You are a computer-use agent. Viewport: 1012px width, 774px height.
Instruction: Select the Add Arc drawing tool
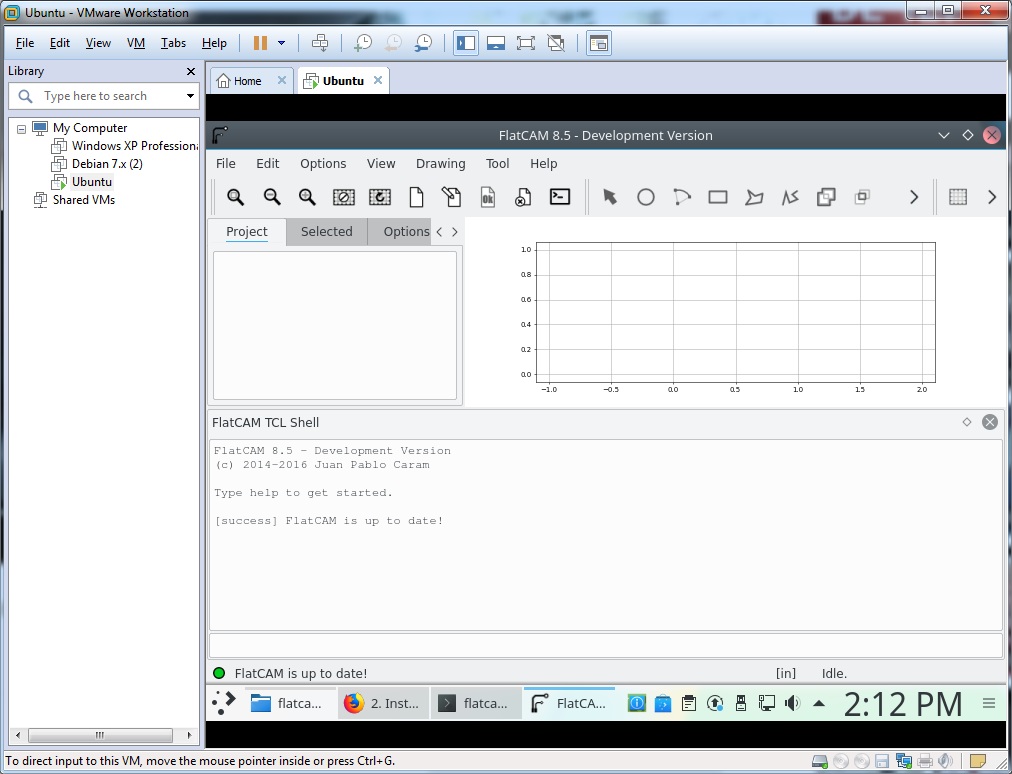682,197
